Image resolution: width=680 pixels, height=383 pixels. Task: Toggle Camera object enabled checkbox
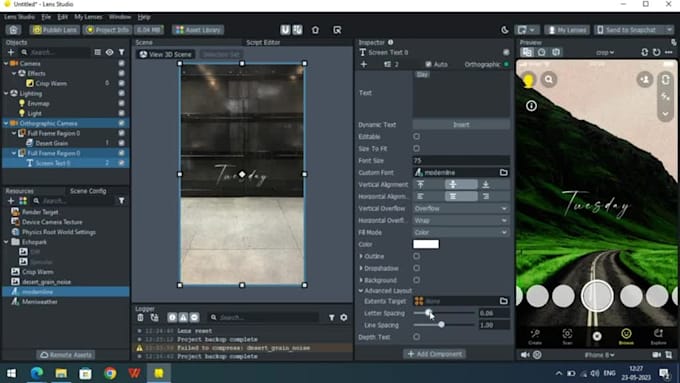point(121,63)
